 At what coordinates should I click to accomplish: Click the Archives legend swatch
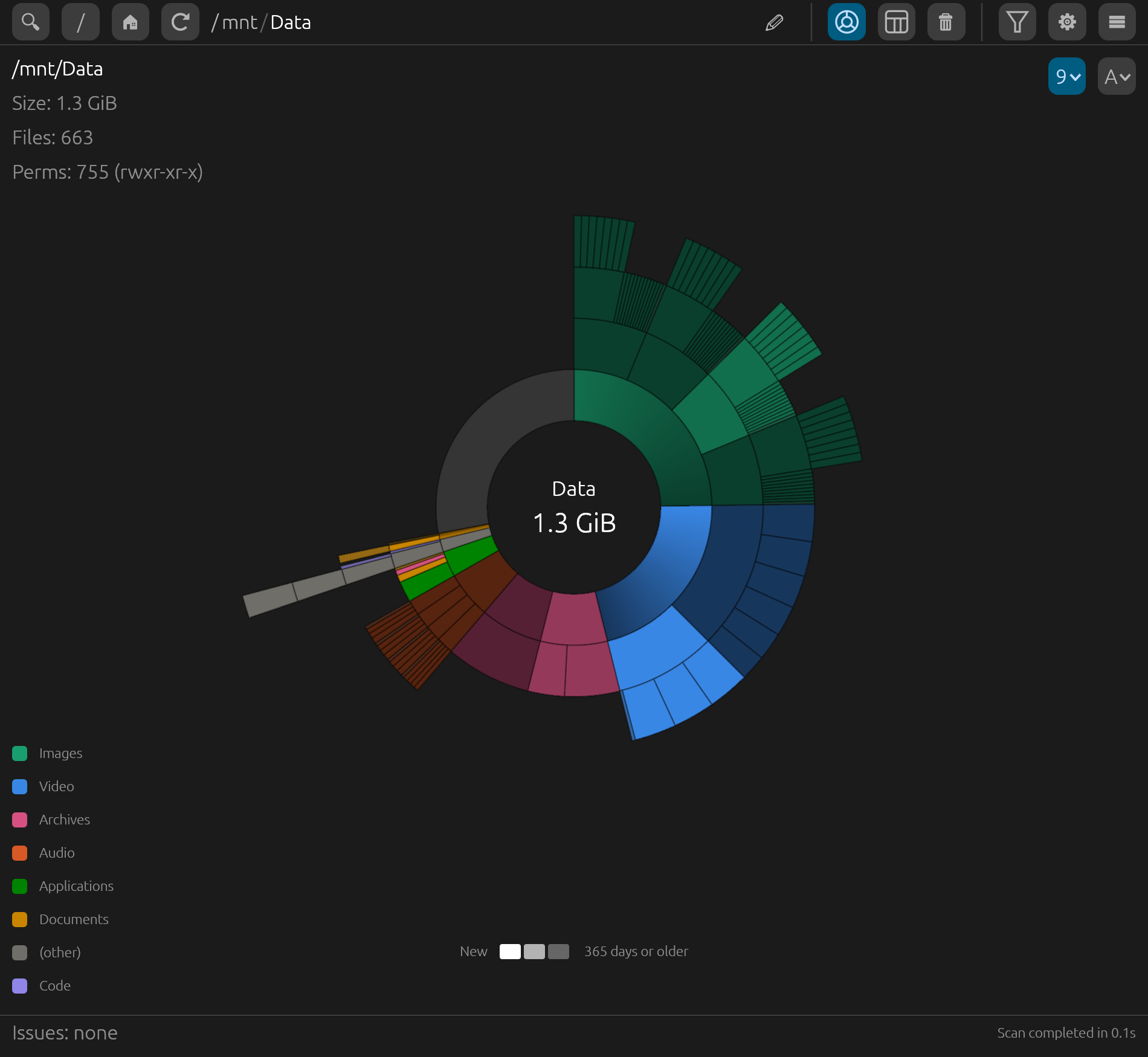[20, 820]
